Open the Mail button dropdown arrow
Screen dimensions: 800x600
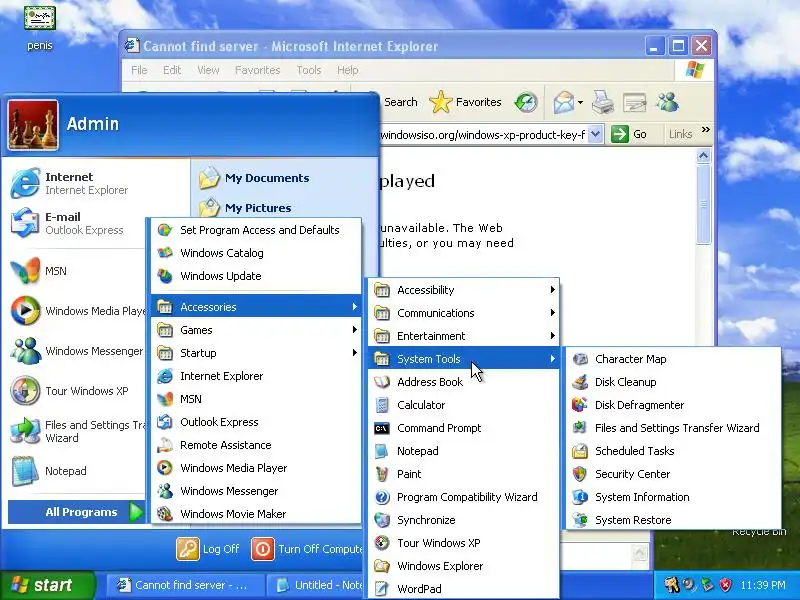[x=581, y=103]
